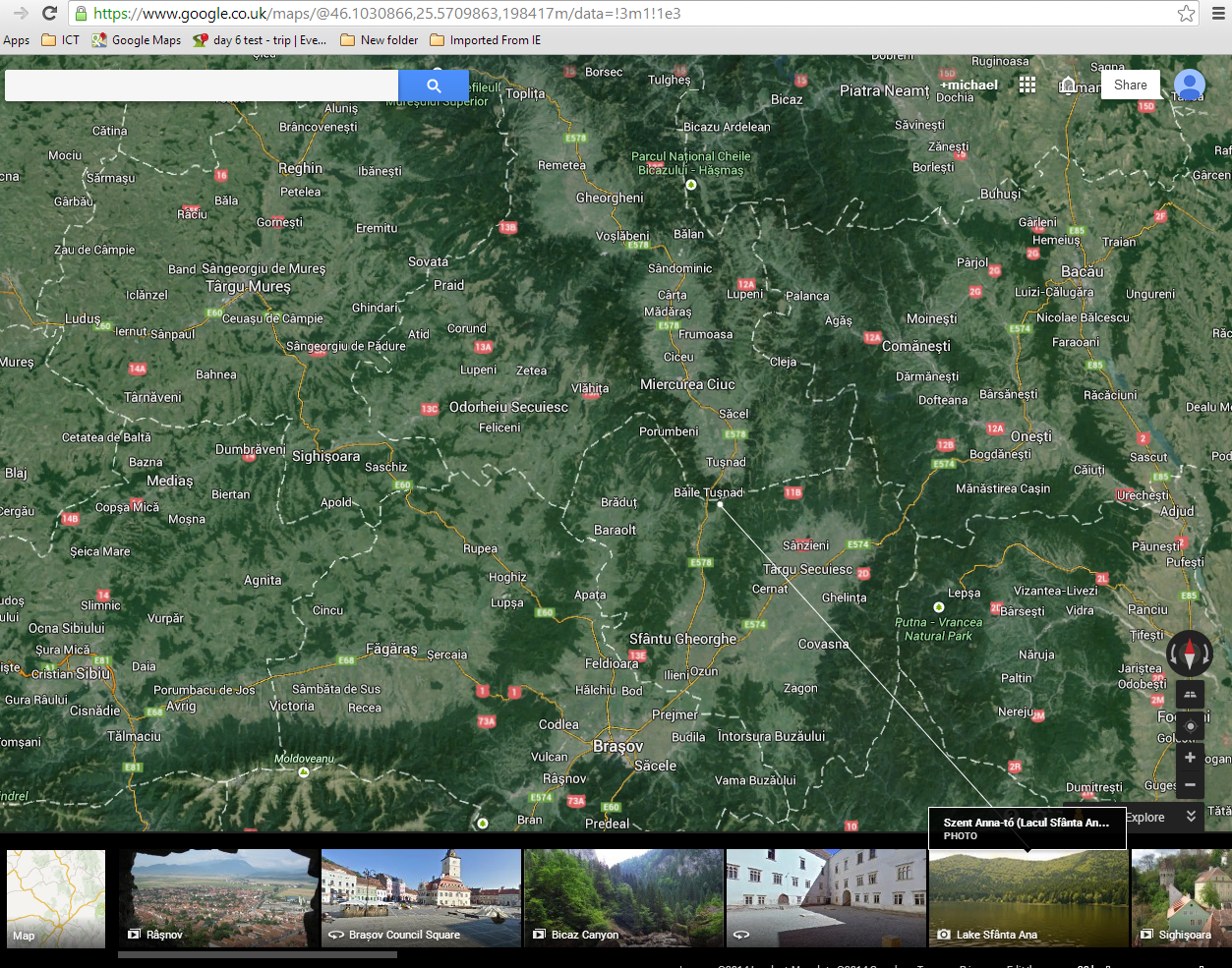Image resolution: width=1232 pixels, height=968 pixels.
Task: Click the Sibiu city label
Action: 92,673
